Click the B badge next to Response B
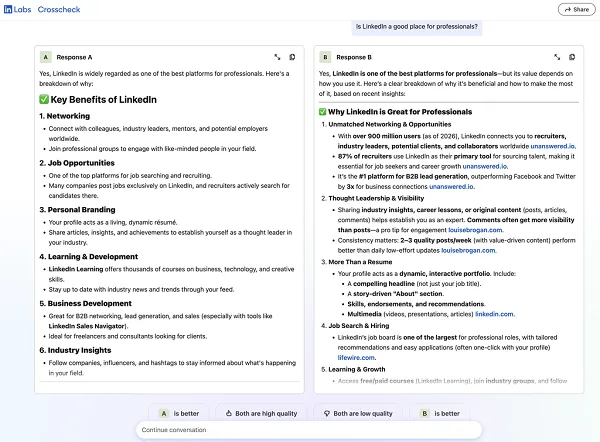Screen dimensions: 600x442 [325, 57]
